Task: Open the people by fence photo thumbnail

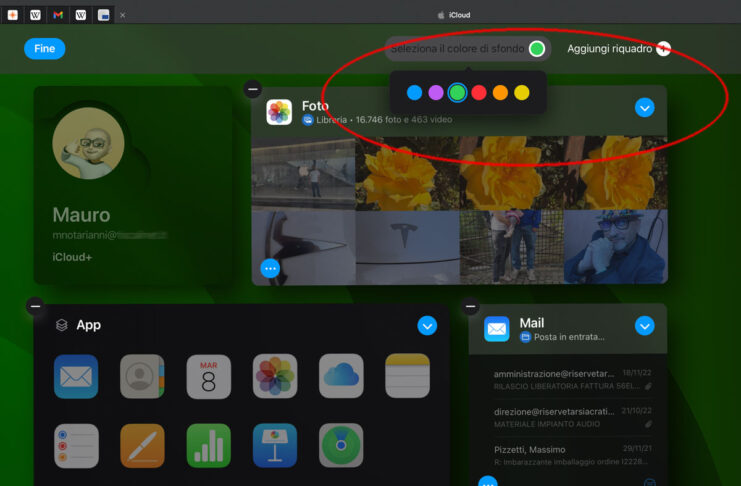Action: [512, 247]
